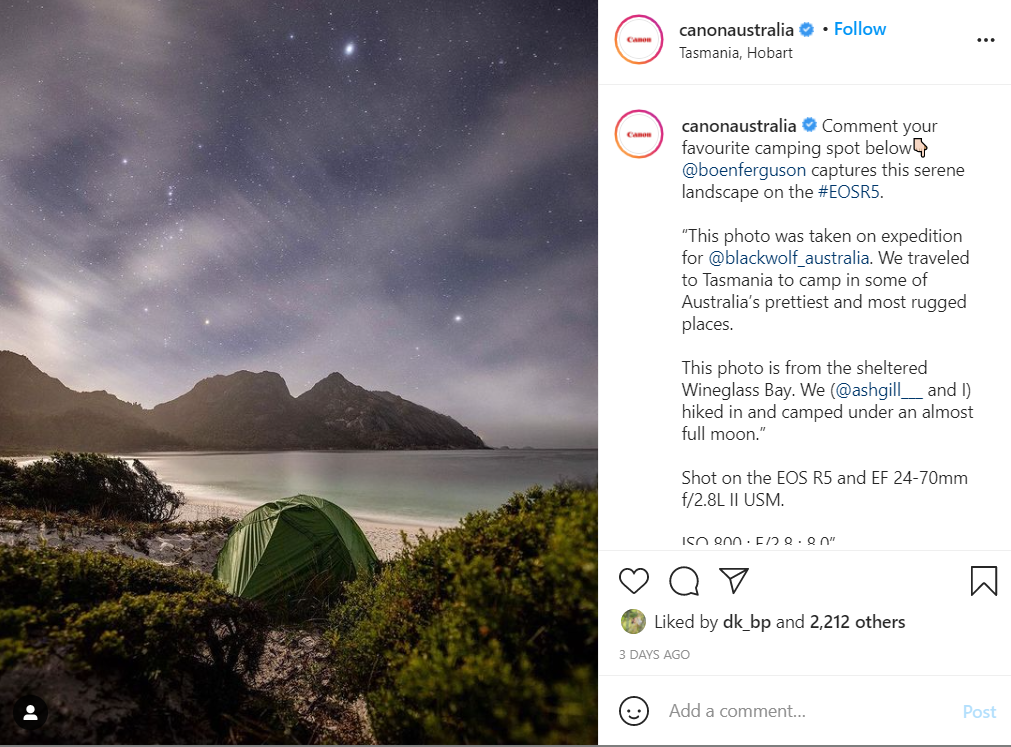The image size is (1011, 747).
Task: Save post with the bookmark icon
Action: (984, 581)
